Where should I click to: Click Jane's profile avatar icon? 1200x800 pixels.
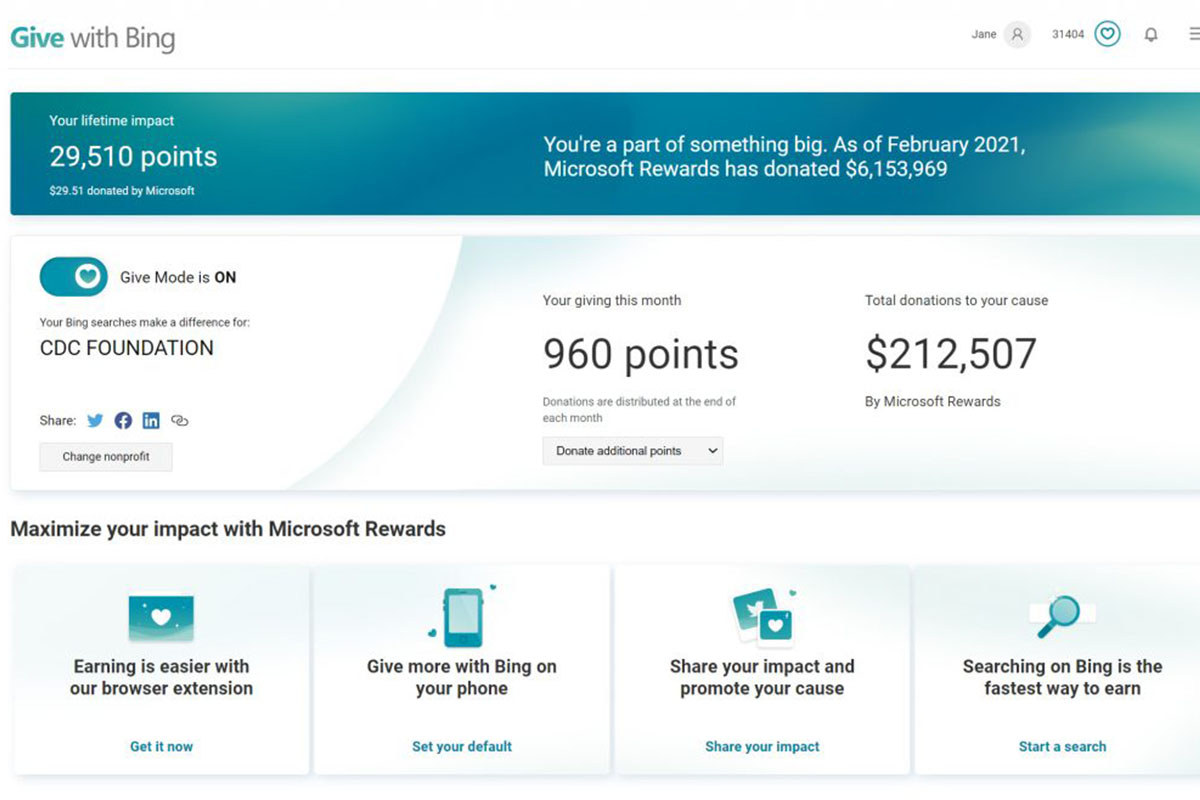pyautogui.click(x=1017, y=35)
